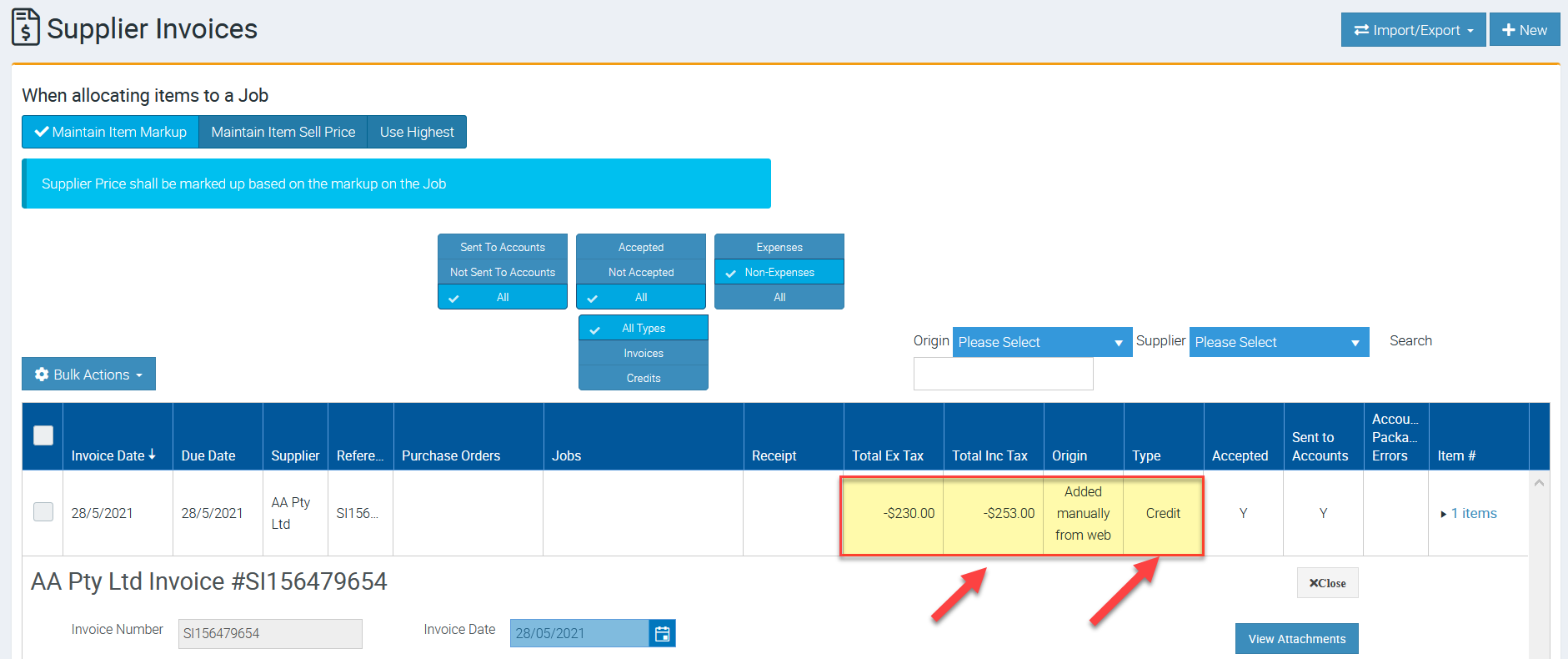
Task: Open the Origin Please Select dropdown
Action: [x=1041, y=342]
